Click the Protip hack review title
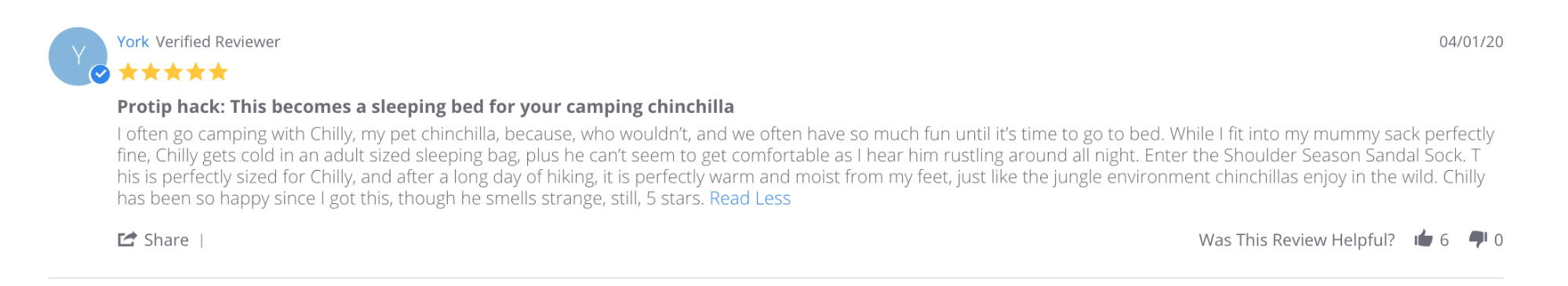This screenshot has width=1568, height=286. coord(426,107)
